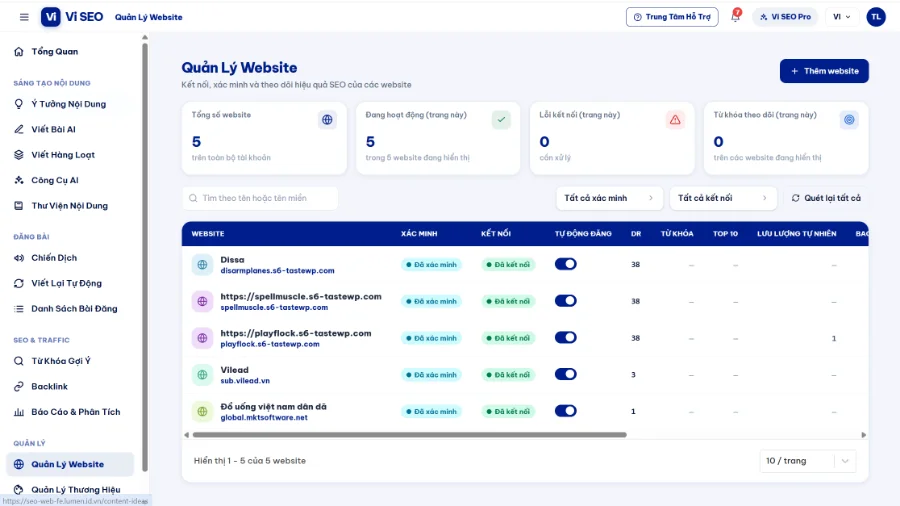Open Từ Khóa Gợi Ý menu item
This screenshot has height=506, width=900.
point(70,361)
